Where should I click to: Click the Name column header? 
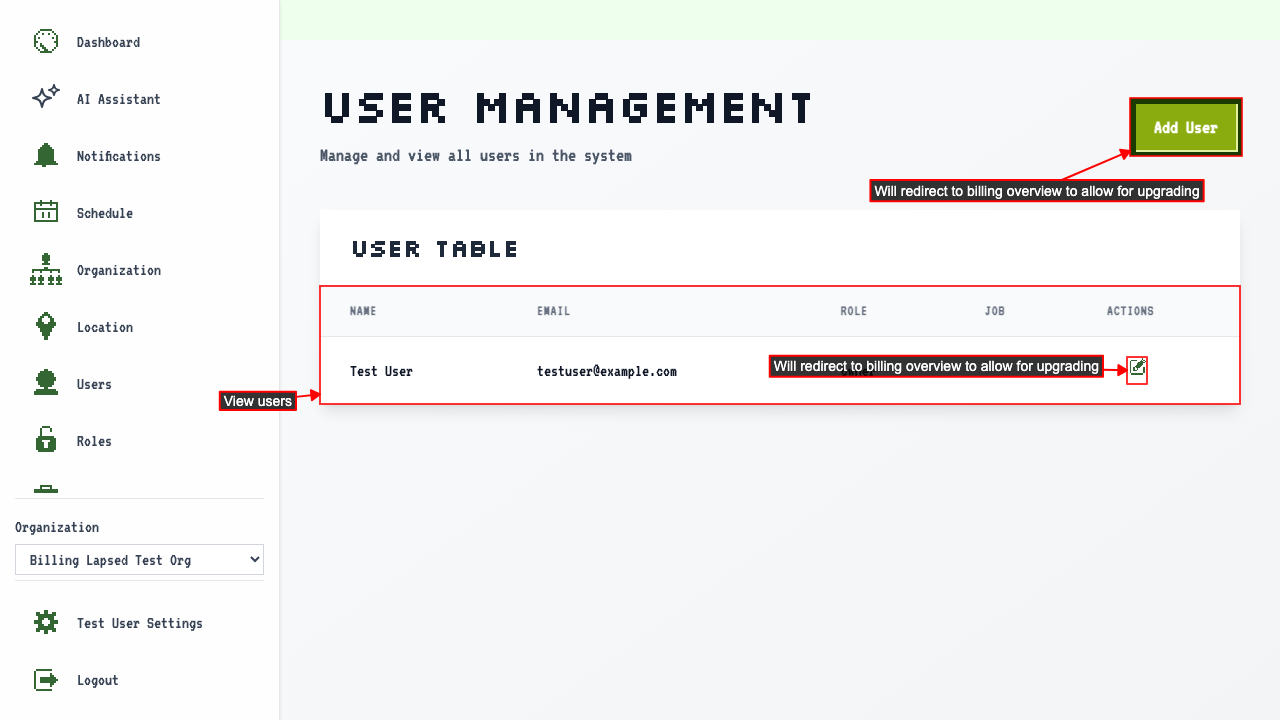363,311
